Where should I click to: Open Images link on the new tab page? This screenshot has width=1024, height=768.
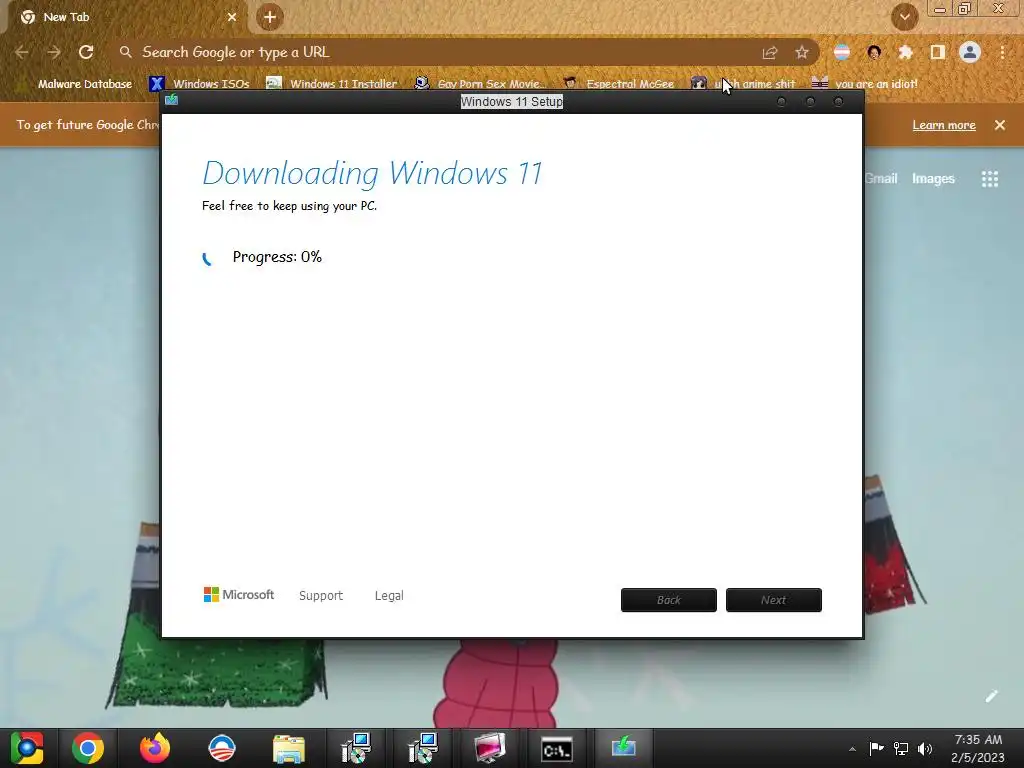click(933, 178)
